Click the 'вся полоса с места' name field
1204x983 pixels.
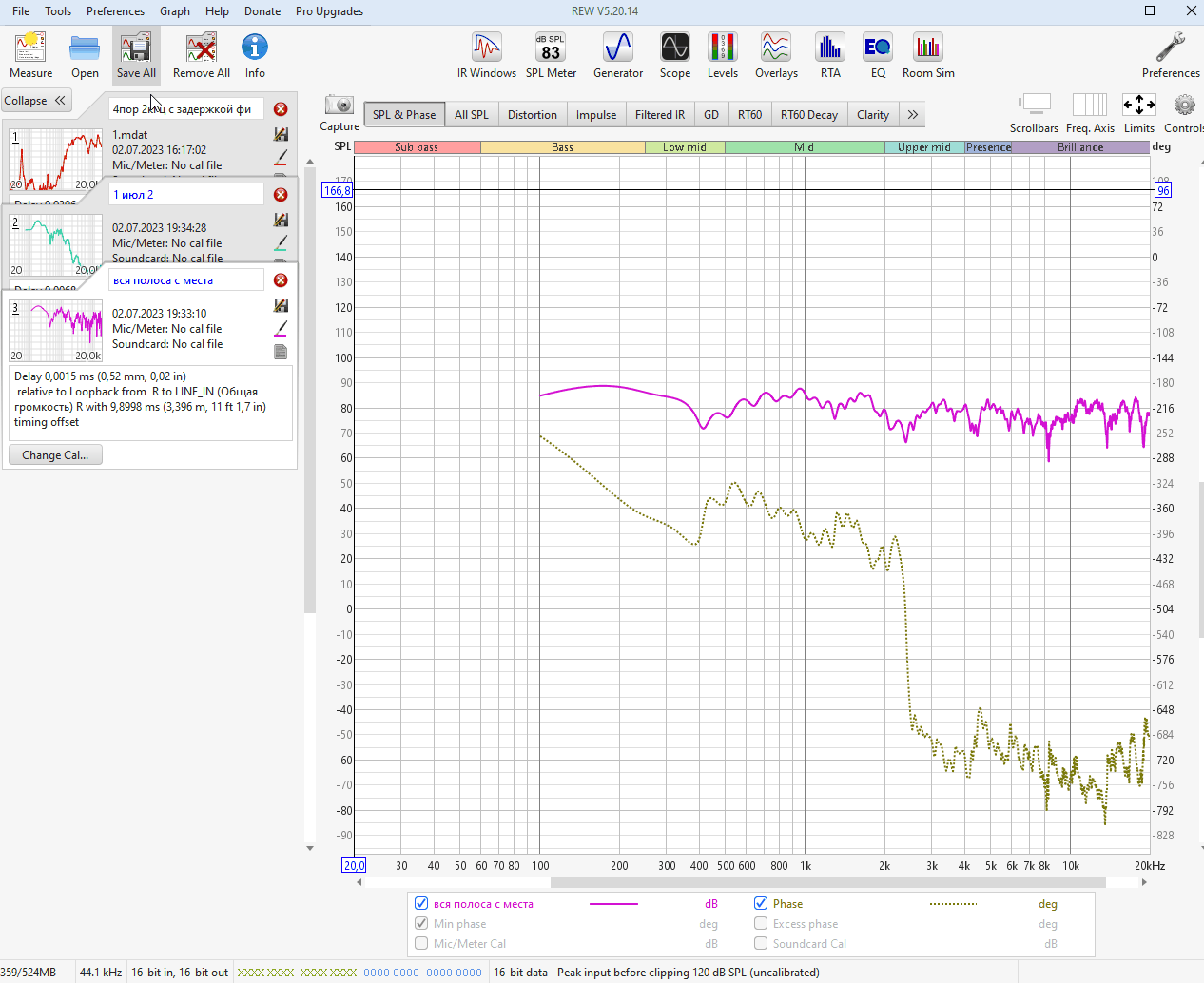185,280
